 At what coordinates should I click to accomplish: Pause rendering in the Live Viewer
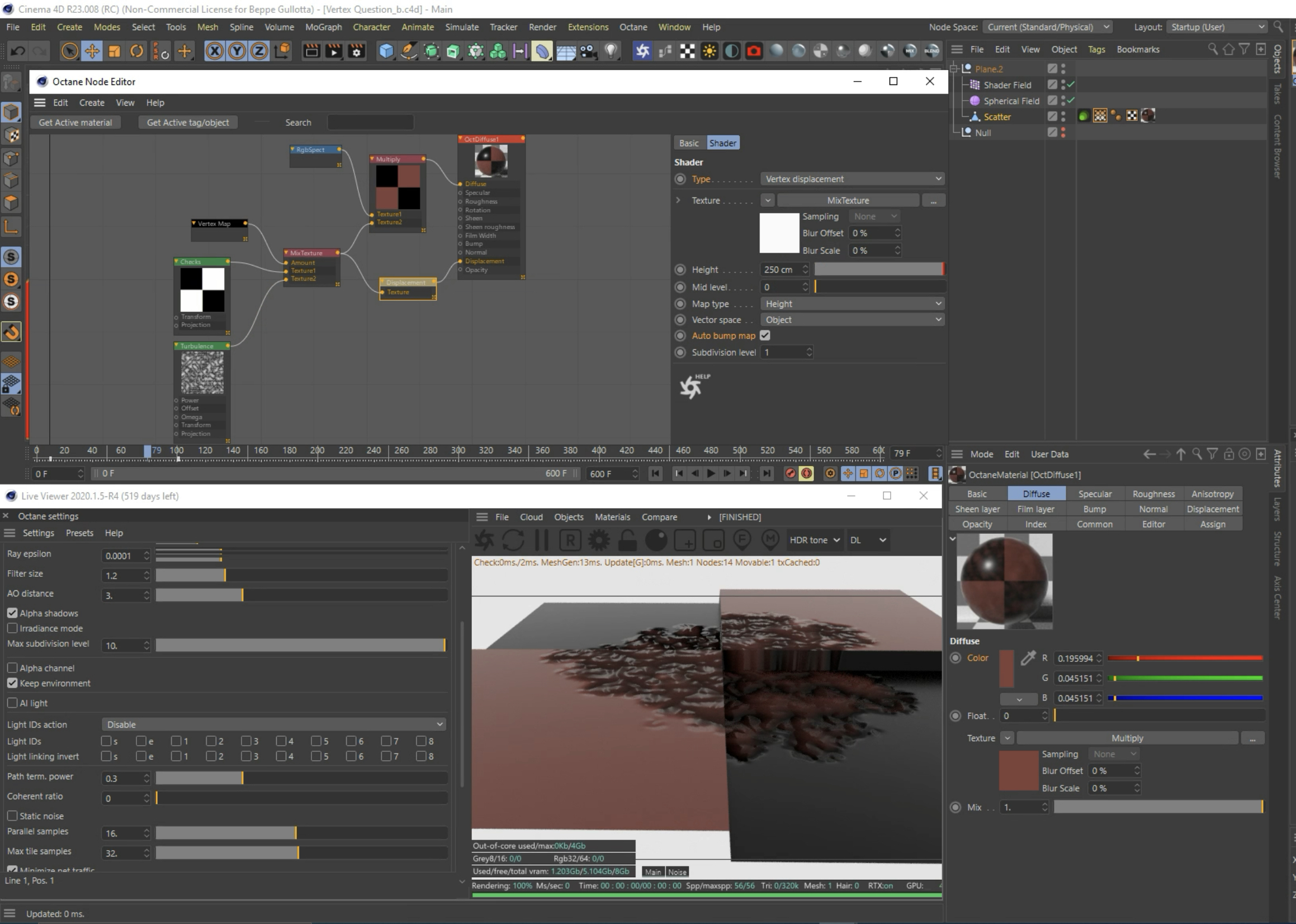[x=542, y=540]
